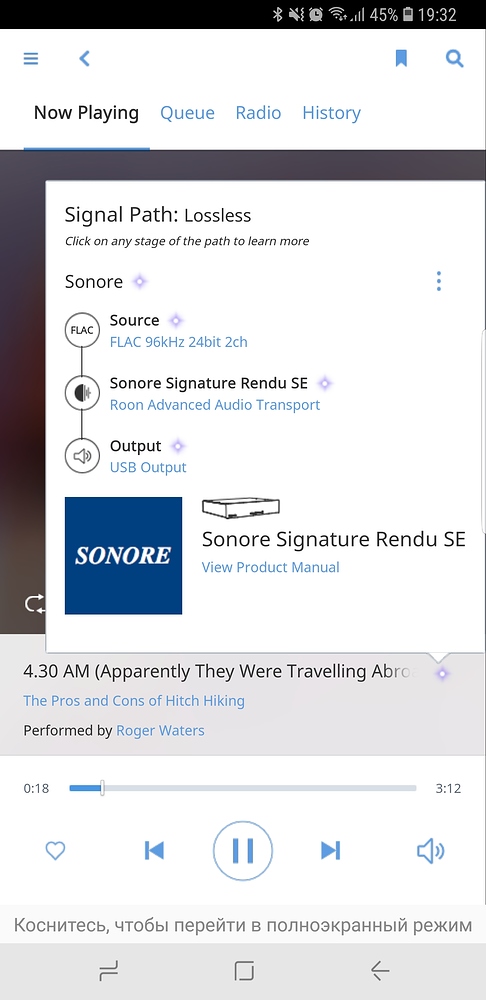Go back with the left chevron

click(84, 59)
